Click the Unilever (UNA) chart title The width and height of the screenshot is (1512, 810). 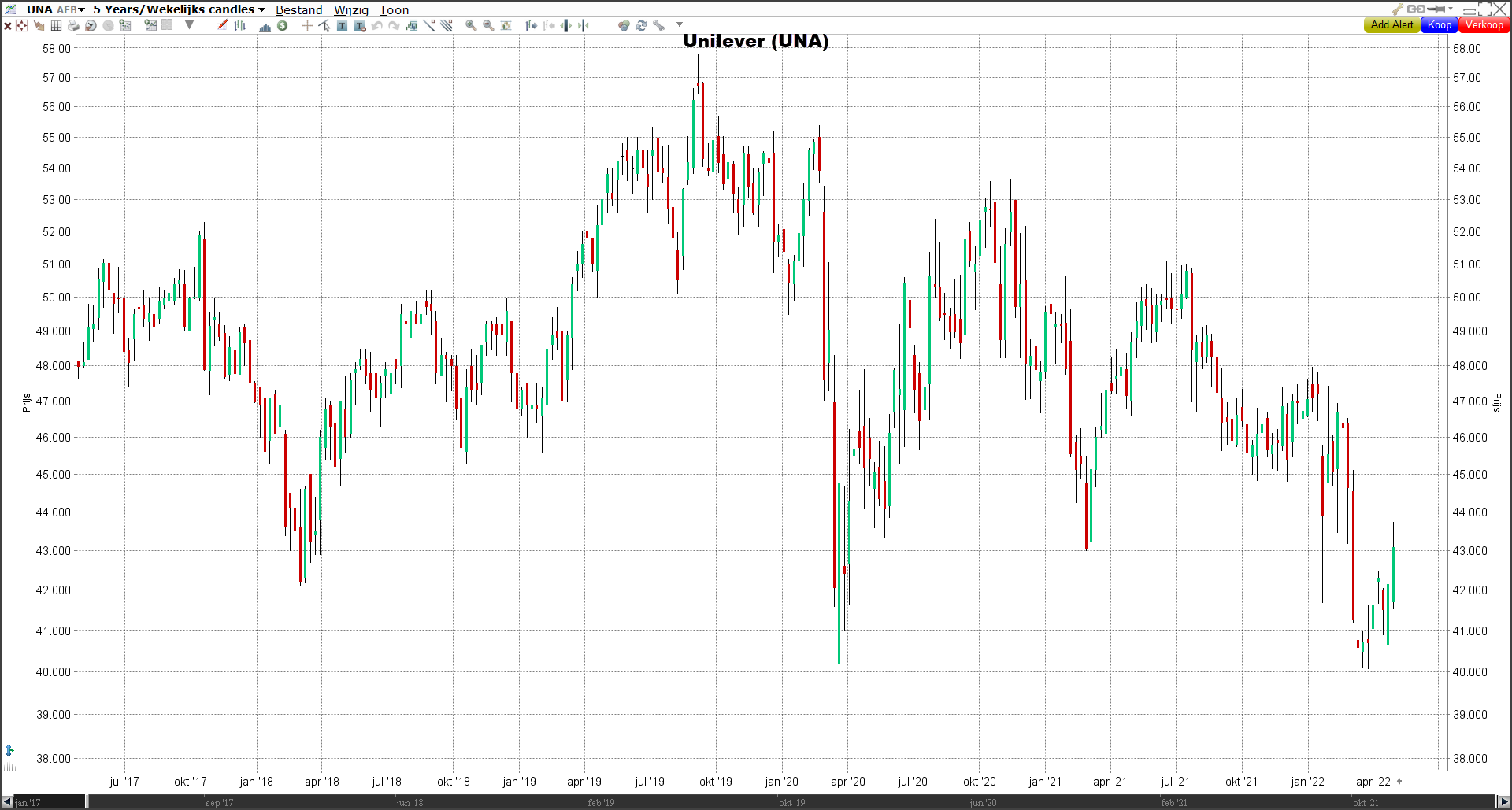pos(756,41)
